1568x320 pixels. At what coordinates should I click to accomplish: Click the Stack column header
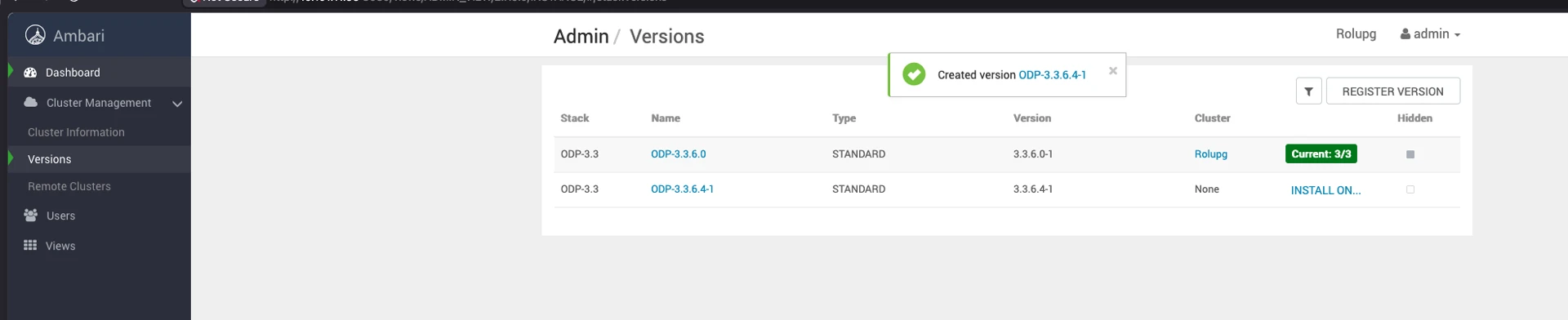(x=574, y=118)
